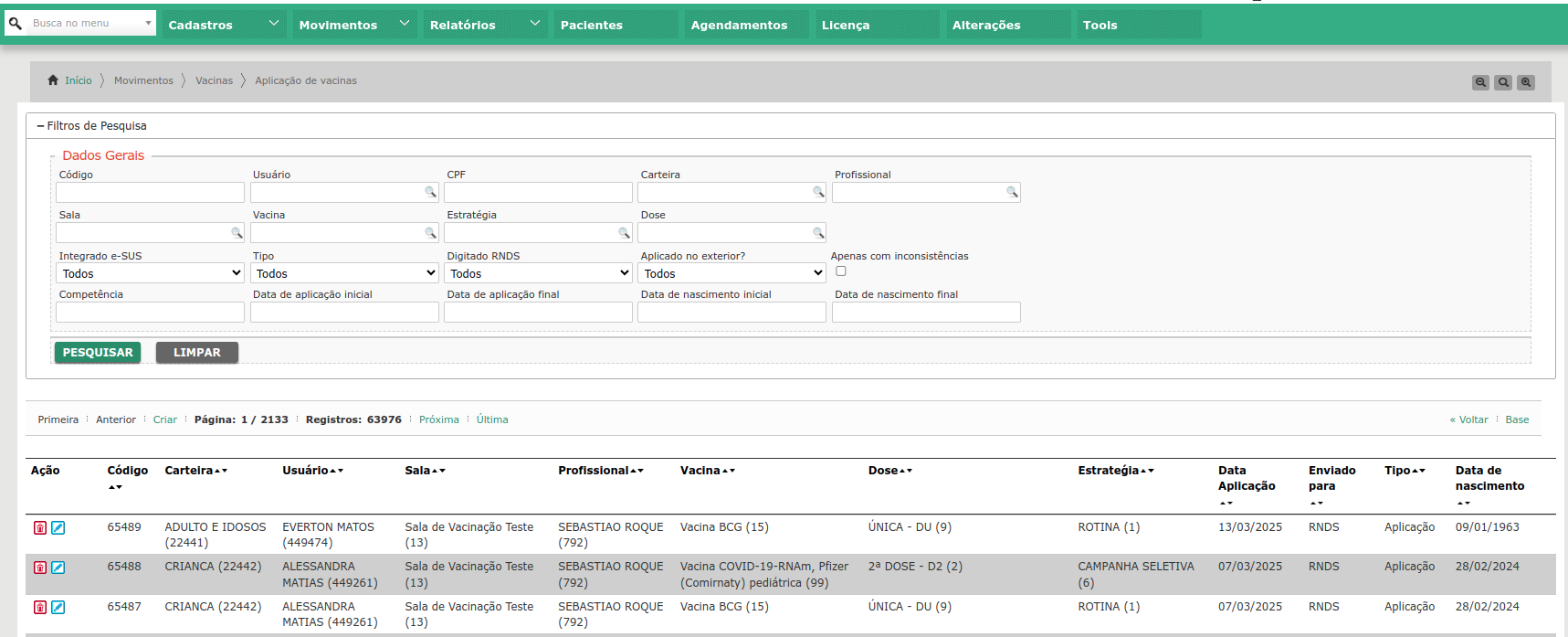
Task: Open the Integrado e-SUS dropdown
Action: [151, 273]
